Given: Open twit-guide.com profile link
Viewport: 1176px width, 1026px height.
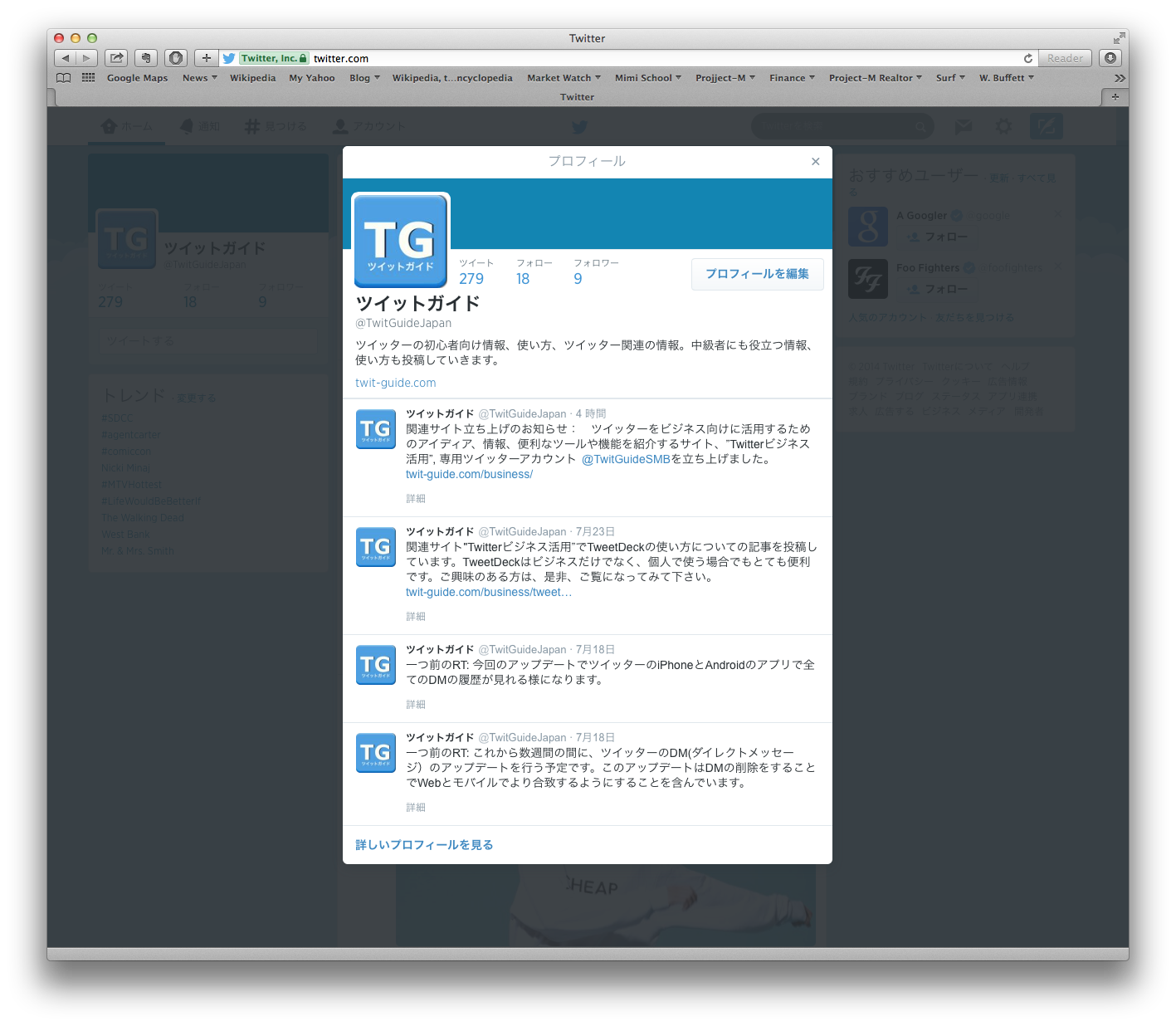Looking at the screenshot, I should pos(395,383).
